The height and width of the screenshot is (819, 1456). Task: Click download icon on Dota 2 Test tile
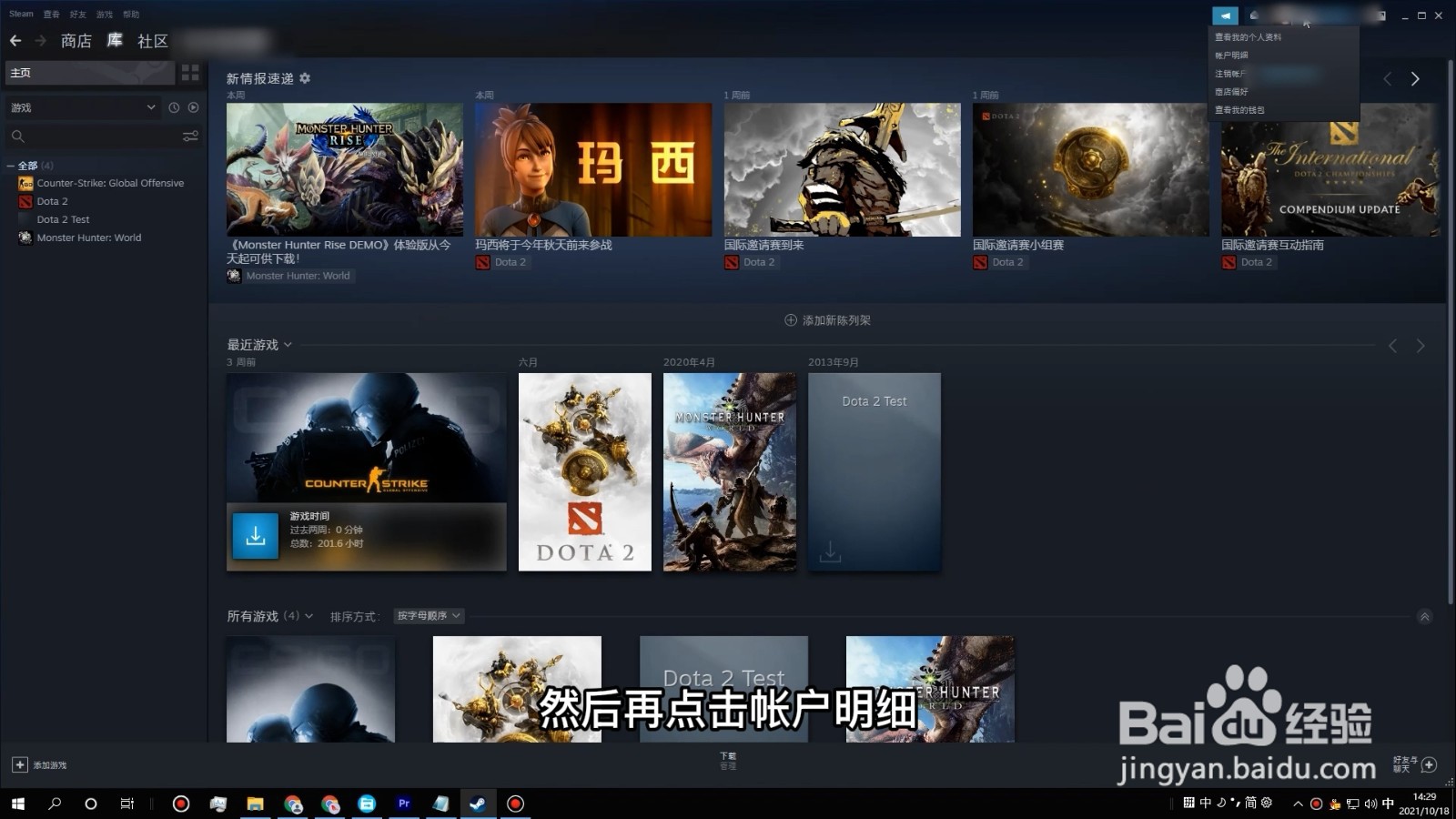click(830, 552)
